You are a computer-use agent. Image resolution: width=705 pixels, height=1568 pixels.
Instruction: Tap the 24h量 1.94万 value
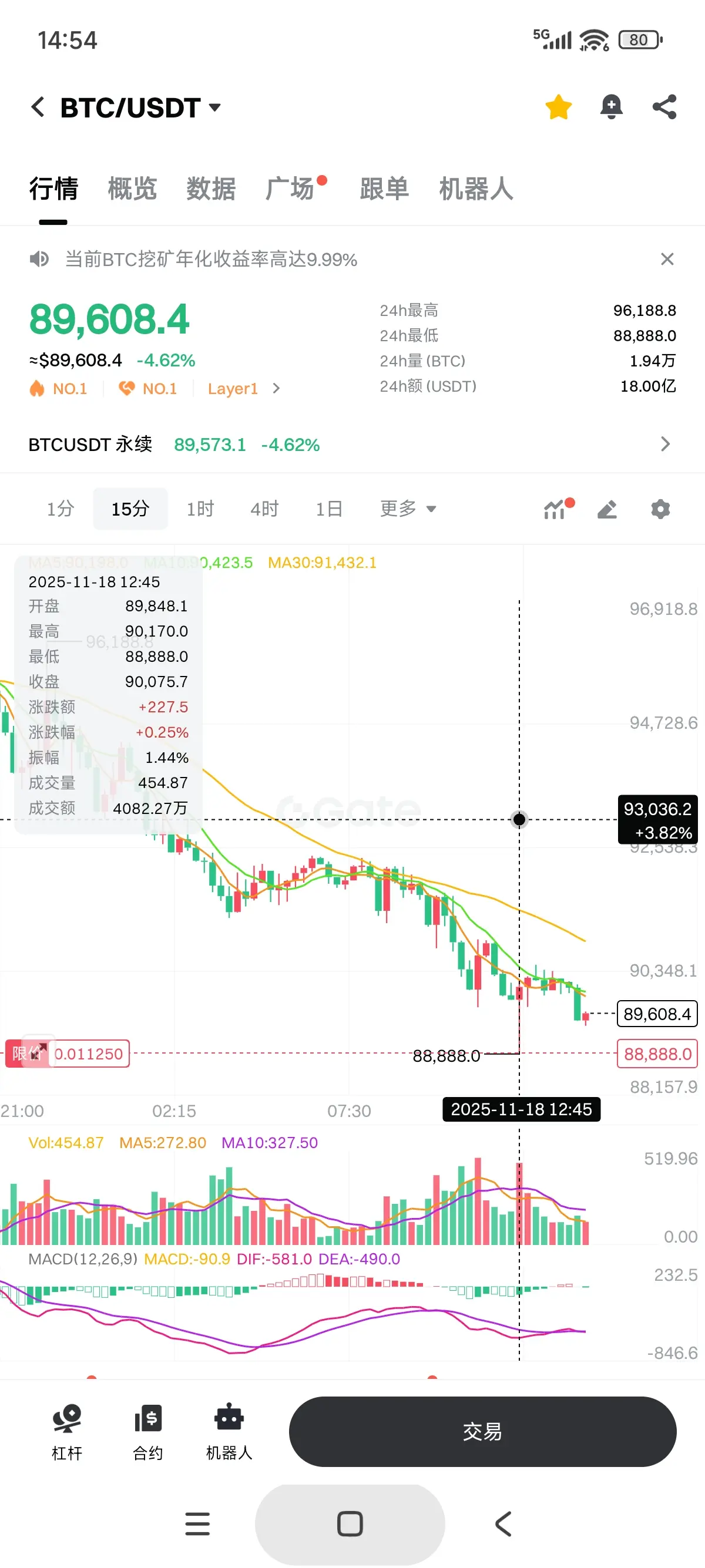pos(653,361)
